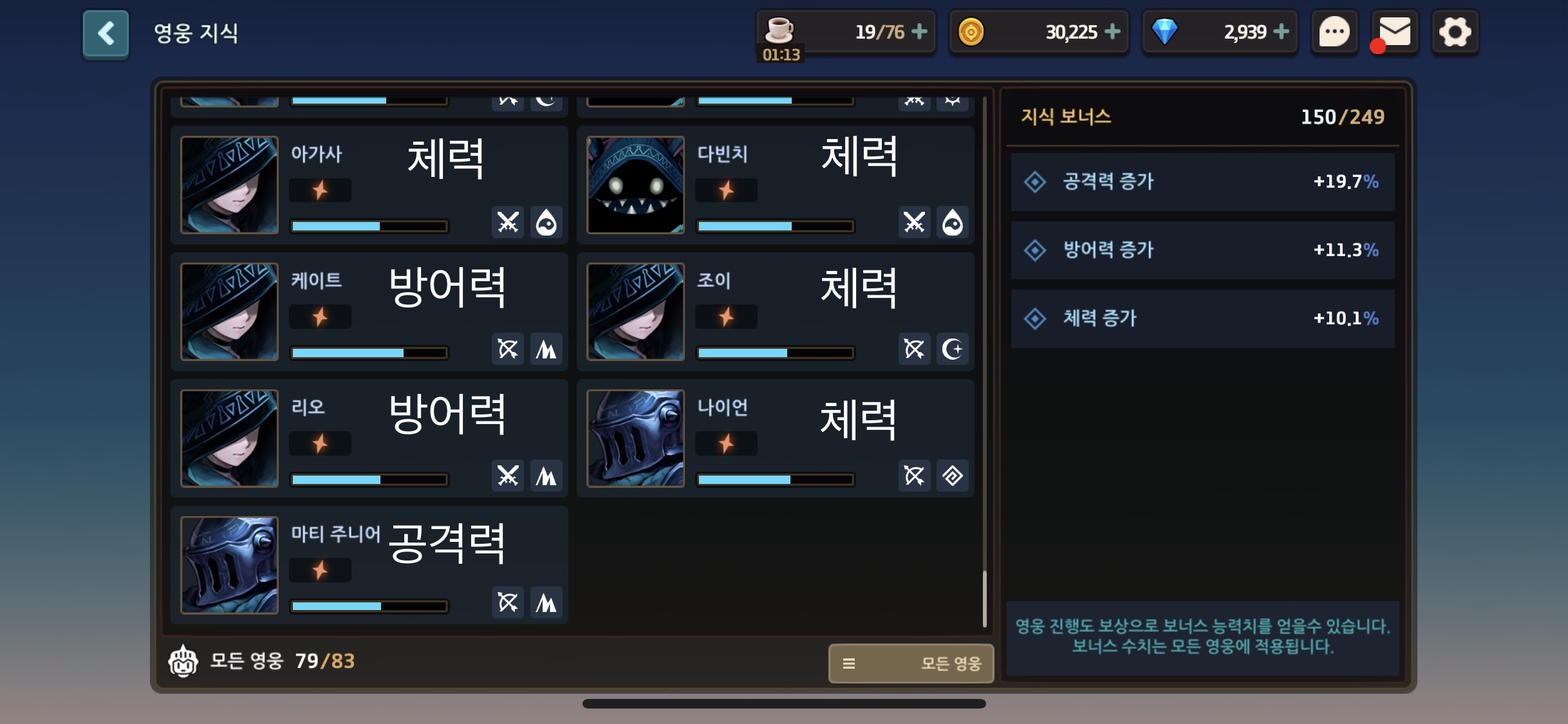Select the 체력 증가 bonus row
Image resolution: width=1568 pixels, height=724 pixels.
[1202, 319]
